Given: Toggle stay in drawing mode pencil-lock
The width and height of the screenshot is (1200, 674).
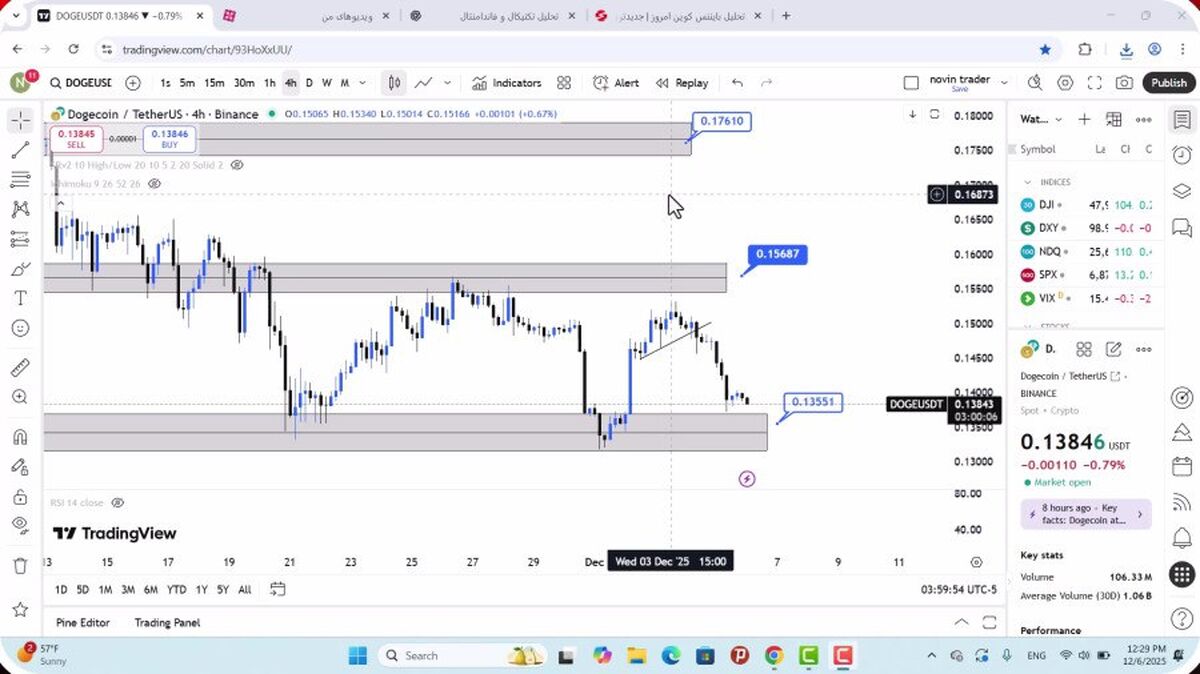Looking at the screenshot, I should click(20, 467).
